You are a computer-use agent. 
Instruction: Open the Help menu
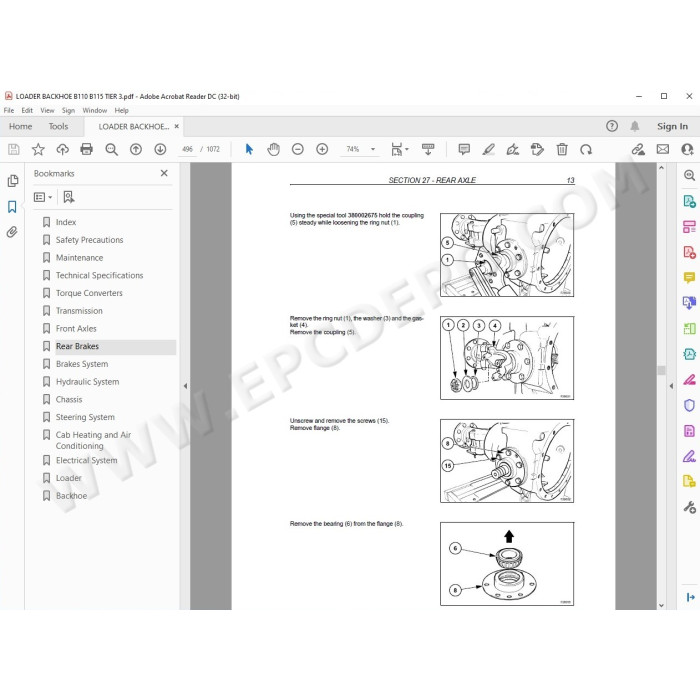[x=121, y=110]
